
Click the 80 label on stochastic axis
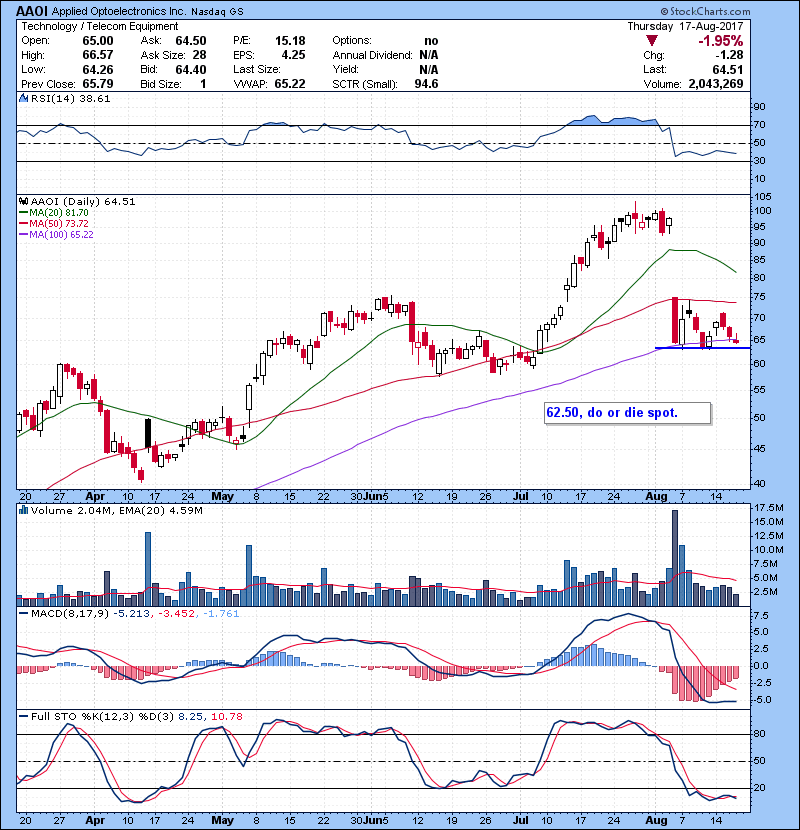pos(759,734)
